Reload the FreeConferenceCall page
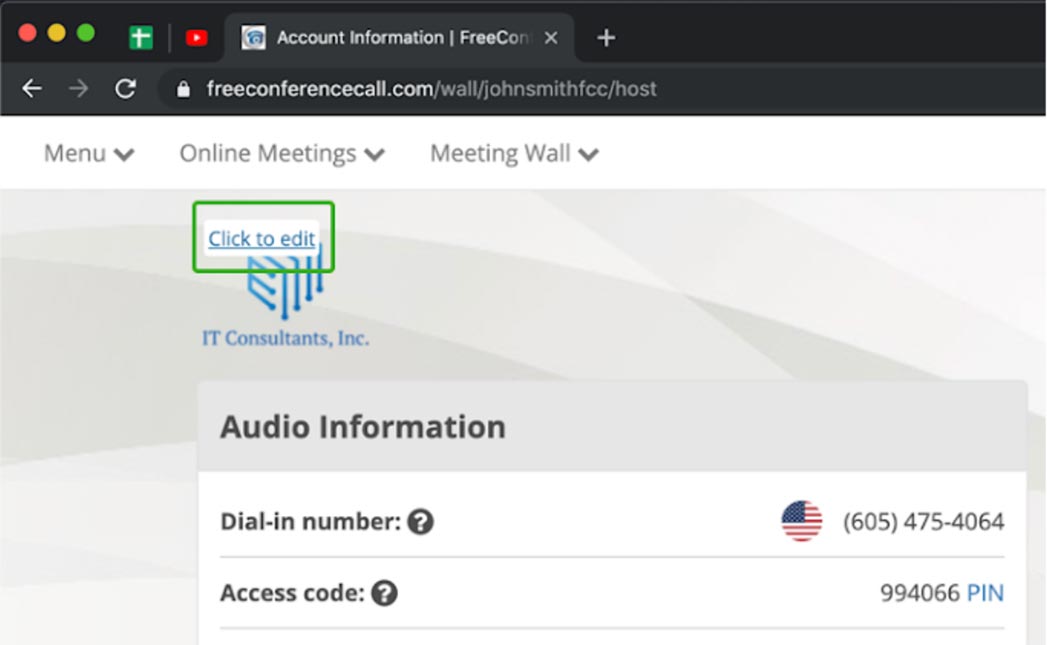 click(125, 89)
